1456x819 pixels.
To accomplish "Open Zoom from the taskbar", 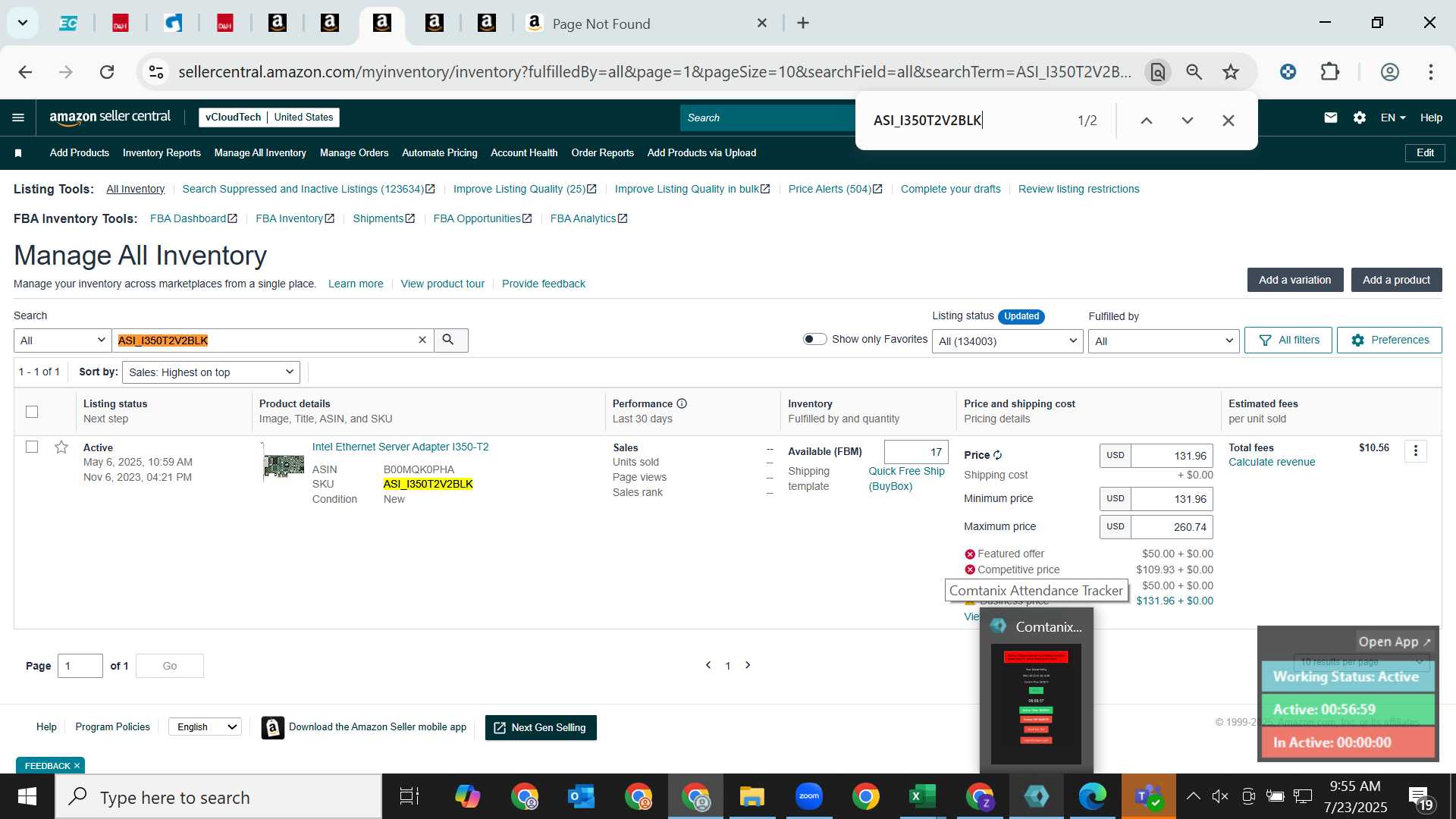I will click(x=809, y=796).
